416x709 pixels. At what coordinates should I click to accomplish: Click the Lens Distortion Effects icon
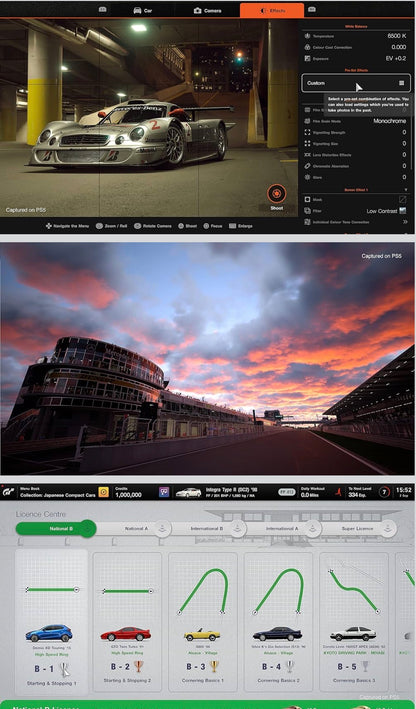pyautogui.click(x=307, y=155)
